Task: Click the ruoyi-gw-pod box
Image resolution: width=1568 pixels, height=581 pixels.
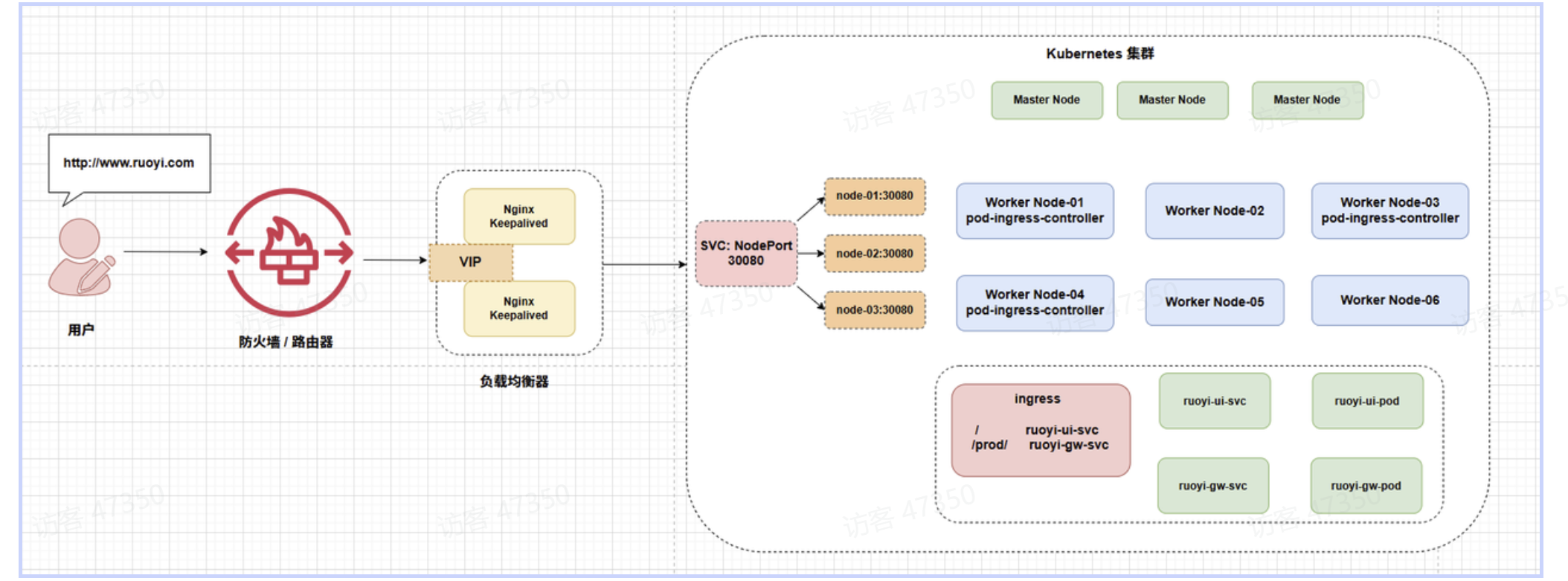Action: (1366, 487)
